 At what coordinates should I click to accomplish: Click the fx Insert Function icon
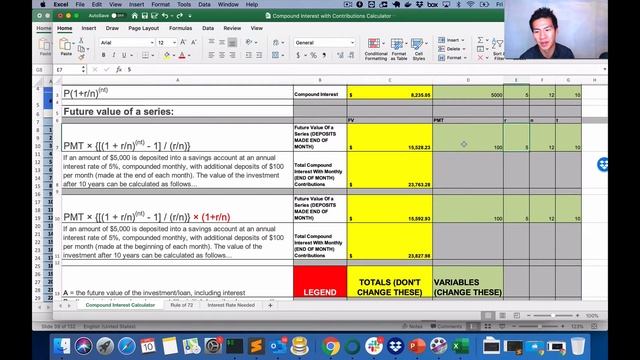[x=119, y=70]
